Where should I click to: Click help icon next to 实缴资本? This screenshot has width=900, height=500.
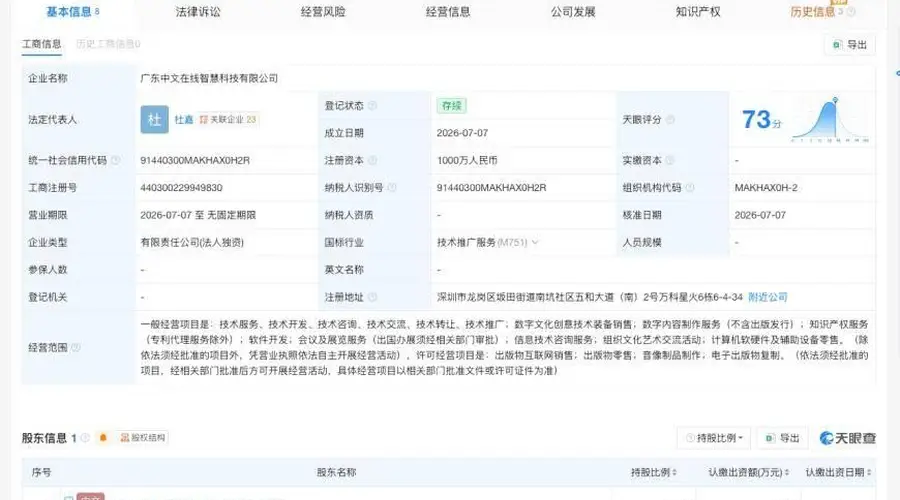pos(670,160)
